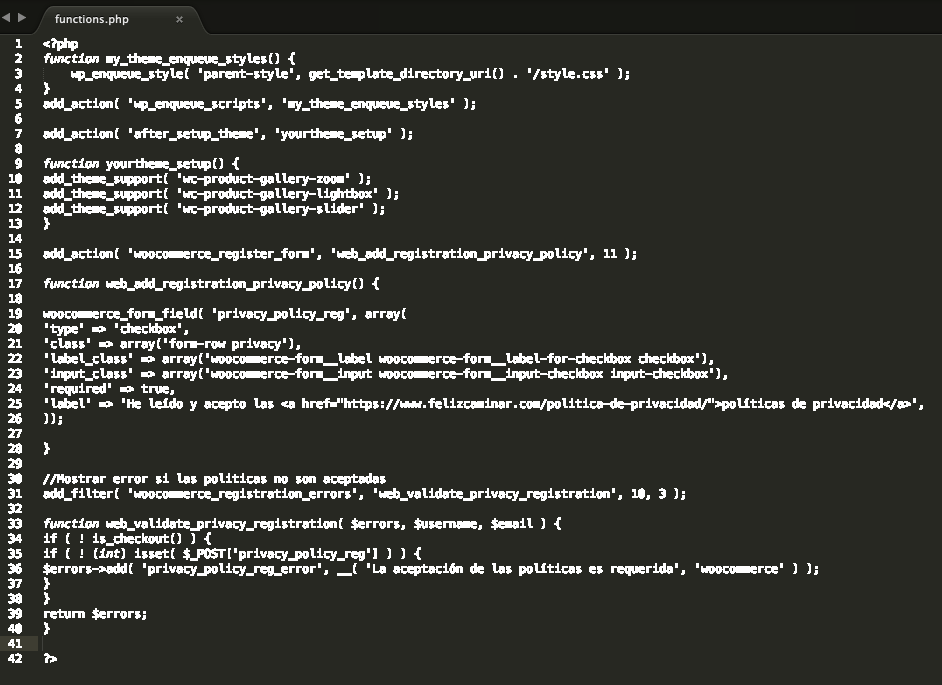Click line number 41 in gutter
Image resolution: width=942 pixels, height=685 pixels.
click(x=15, y=644)
